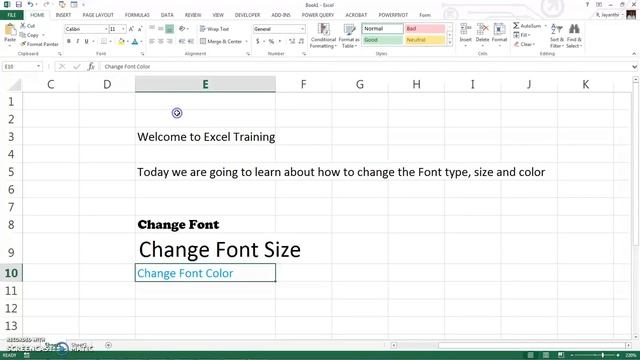Image resolution: width=640 pixels, height=360 pixels.
Task: Click the Increase Indent icon
Action: (190, 41)
